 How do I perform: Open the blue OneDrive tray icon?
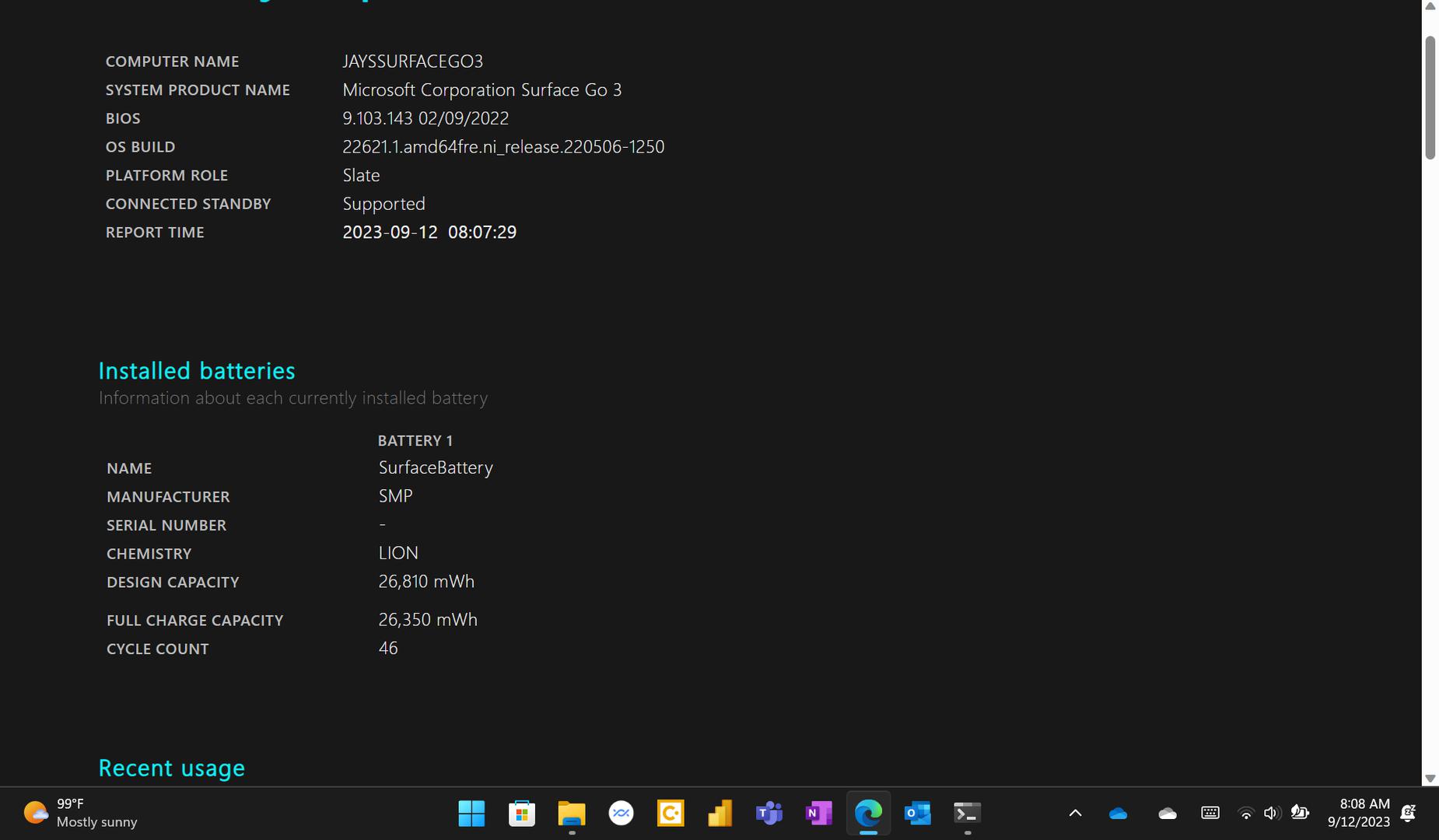1118,814
